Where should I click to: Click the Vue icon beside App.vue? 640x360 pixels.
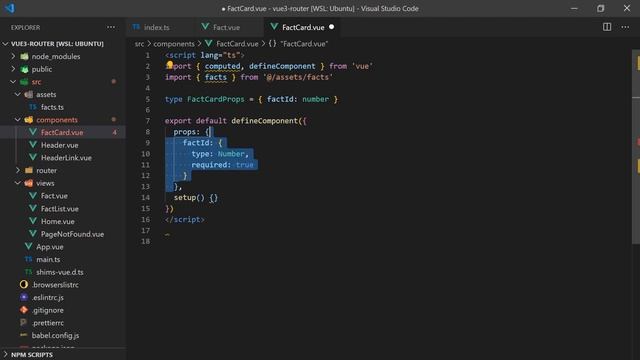28,247
